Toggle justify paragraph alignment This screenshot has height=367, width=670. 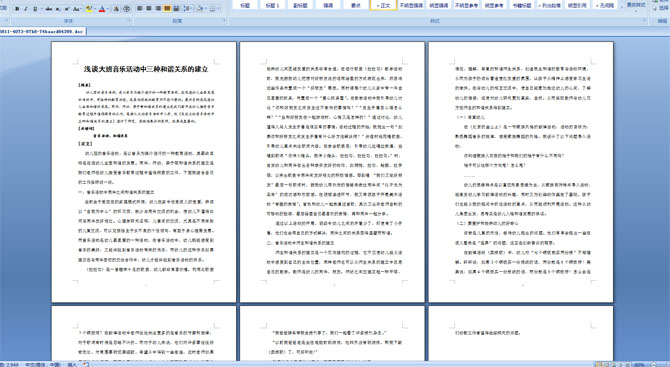click(x=167, y=9)
